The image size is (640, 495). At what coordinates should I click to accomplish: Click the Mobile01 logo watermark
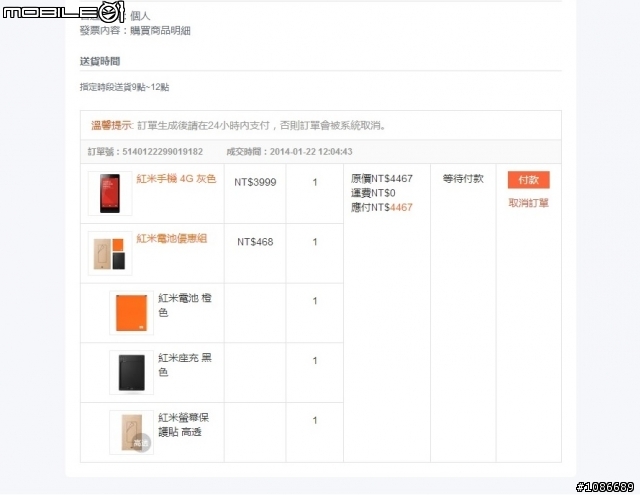coord(64,12)
